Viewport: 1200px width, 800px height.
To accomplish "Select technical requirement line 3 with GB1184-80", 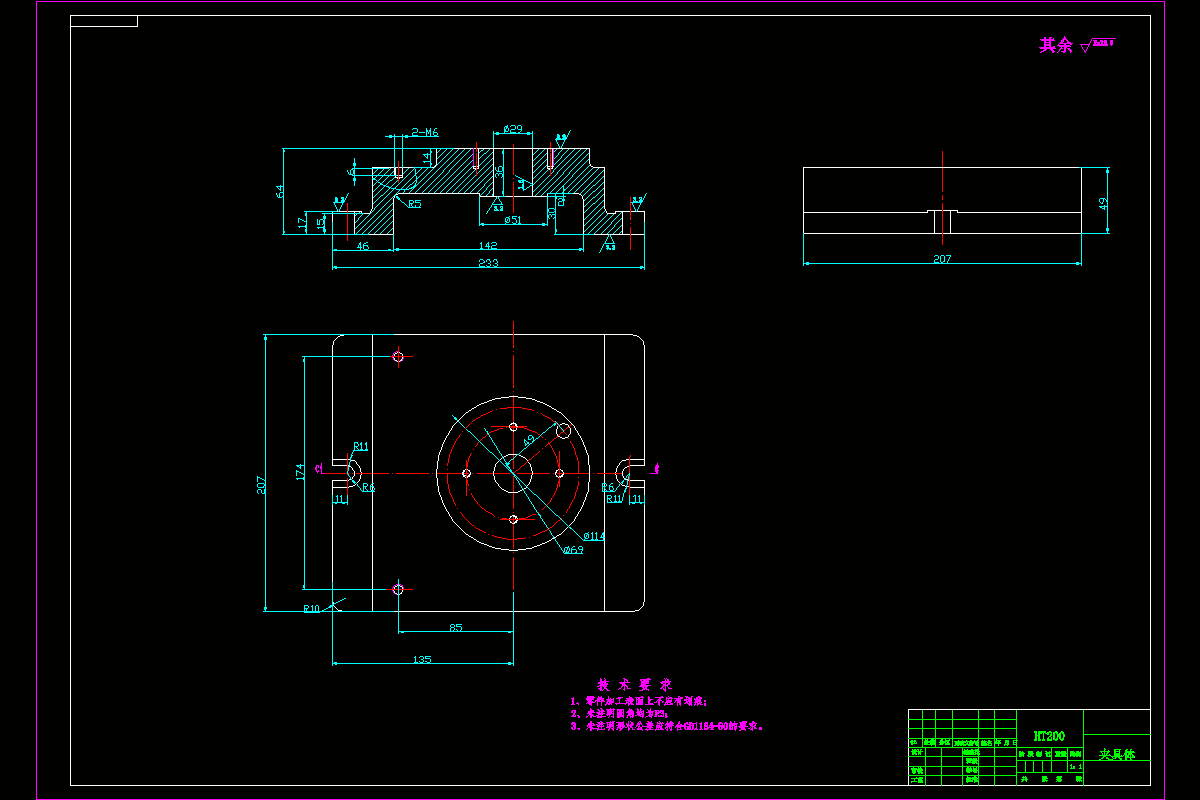I will [x=668, y=727].
